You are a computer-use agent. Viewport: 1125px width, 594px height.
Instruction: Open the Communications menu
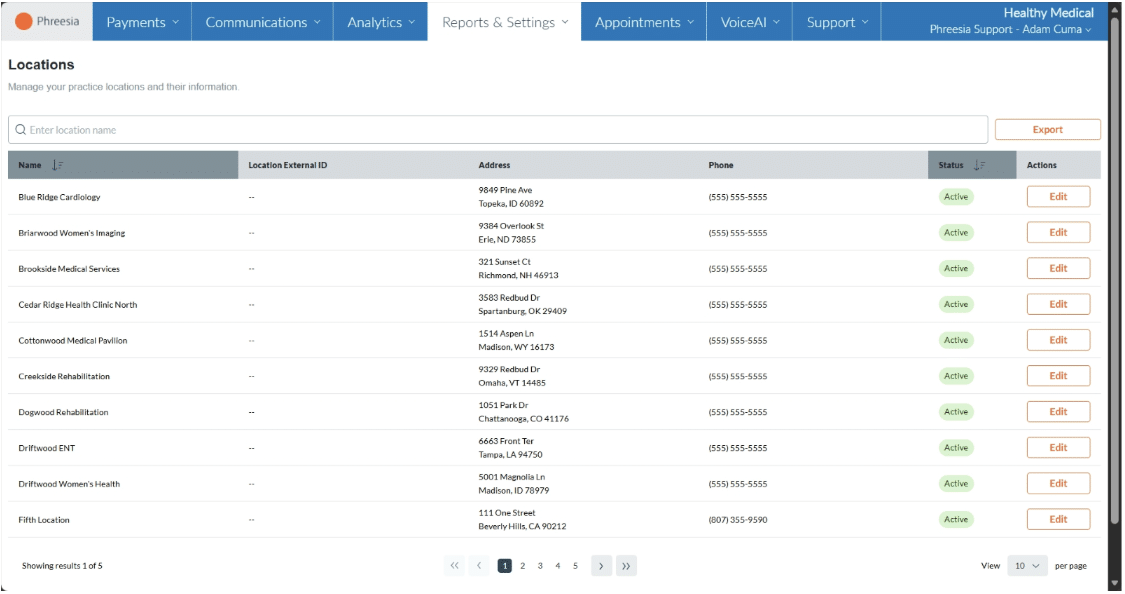tap(263, 22)
